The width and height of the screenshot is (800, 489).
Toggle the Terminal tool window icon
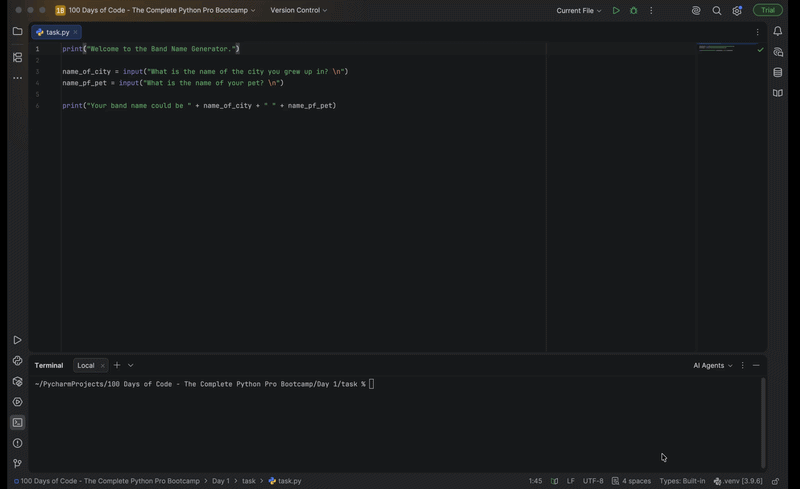point(17,423)
